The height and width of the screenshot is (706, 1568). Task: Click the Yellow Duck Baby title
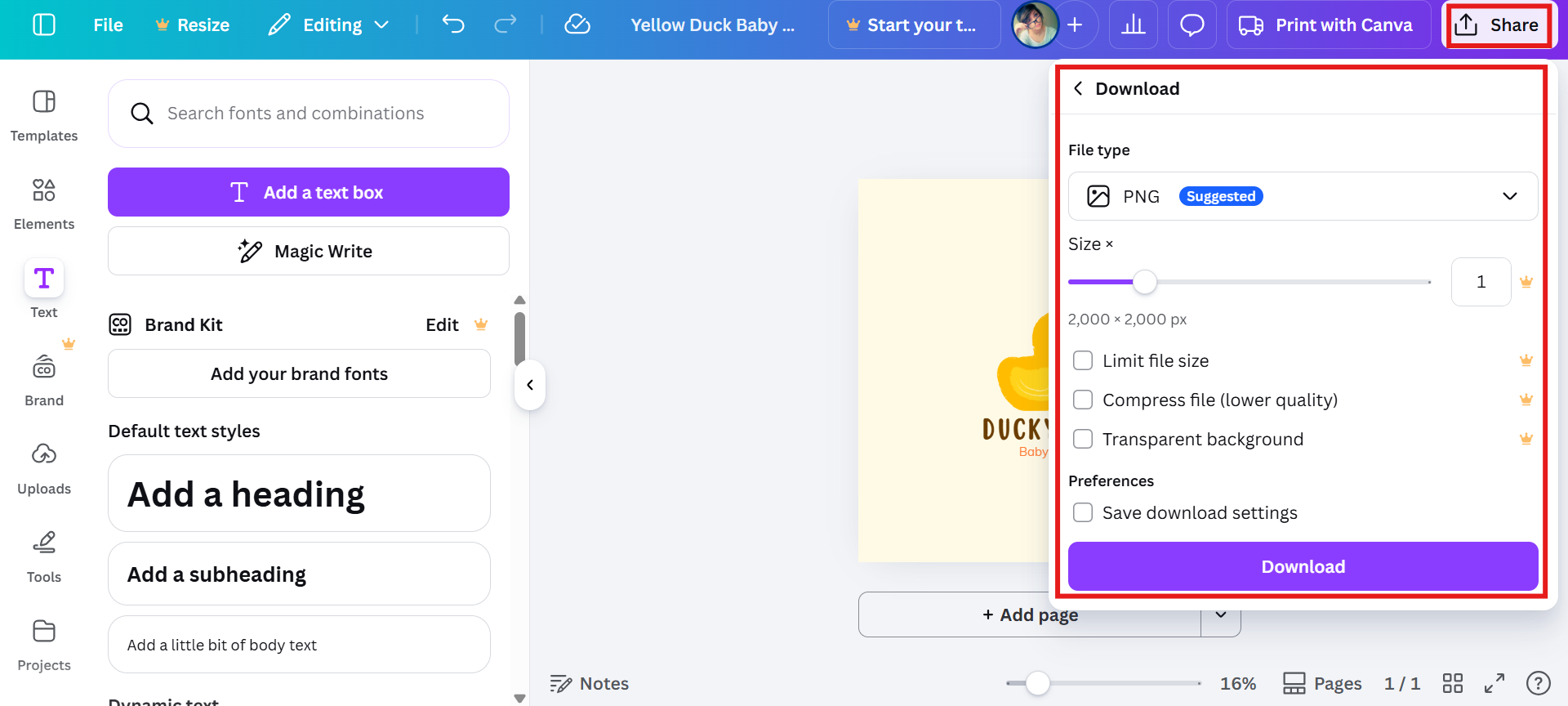(x=712, y=25)
